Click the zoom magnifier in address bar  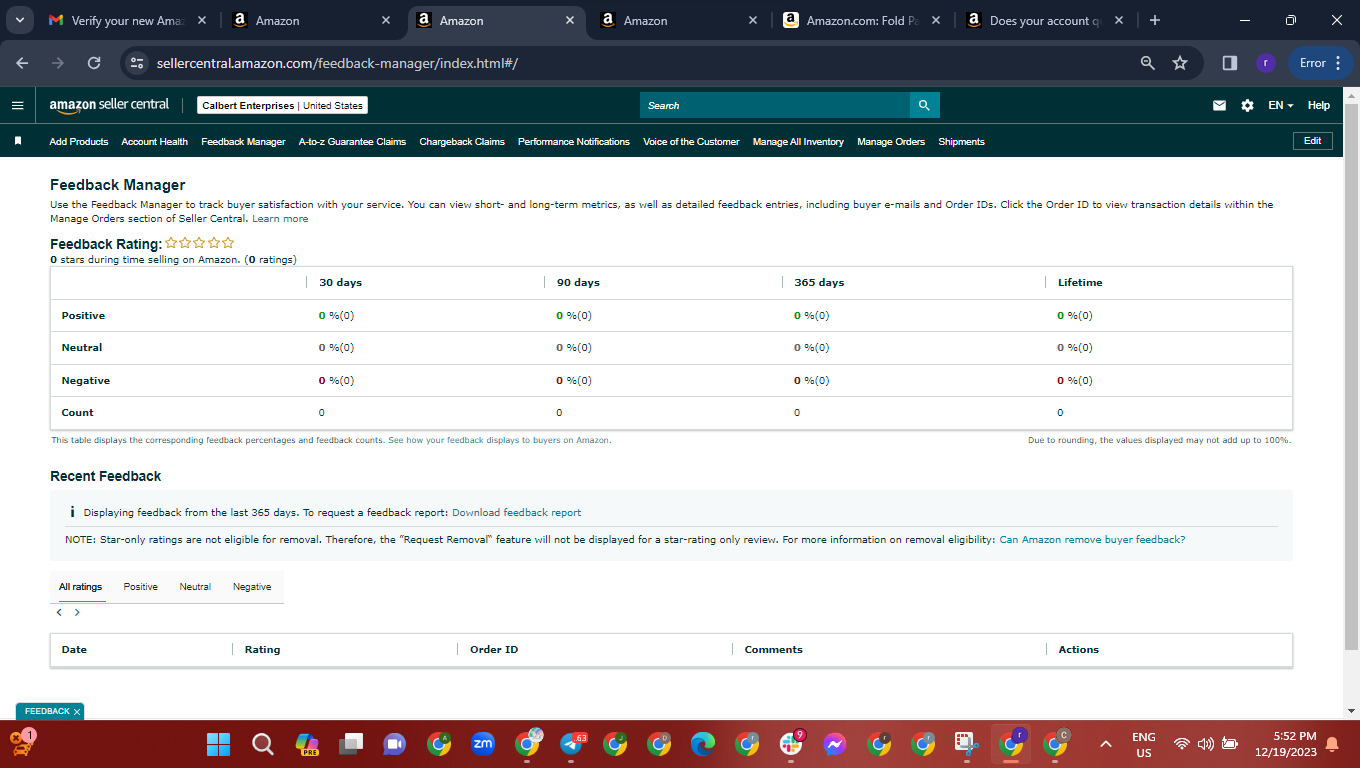click(1148, 63)
